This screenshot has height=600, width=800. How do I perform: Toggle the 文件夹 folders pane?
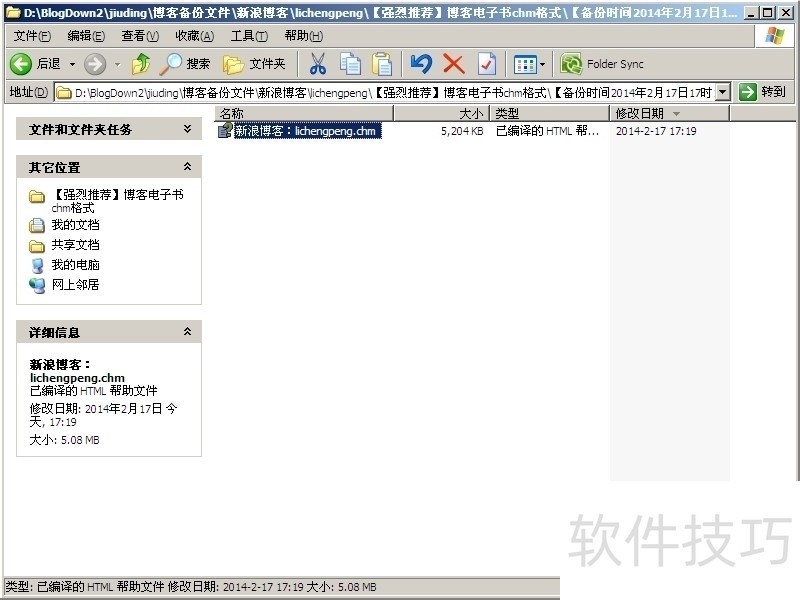coord(255,64)
